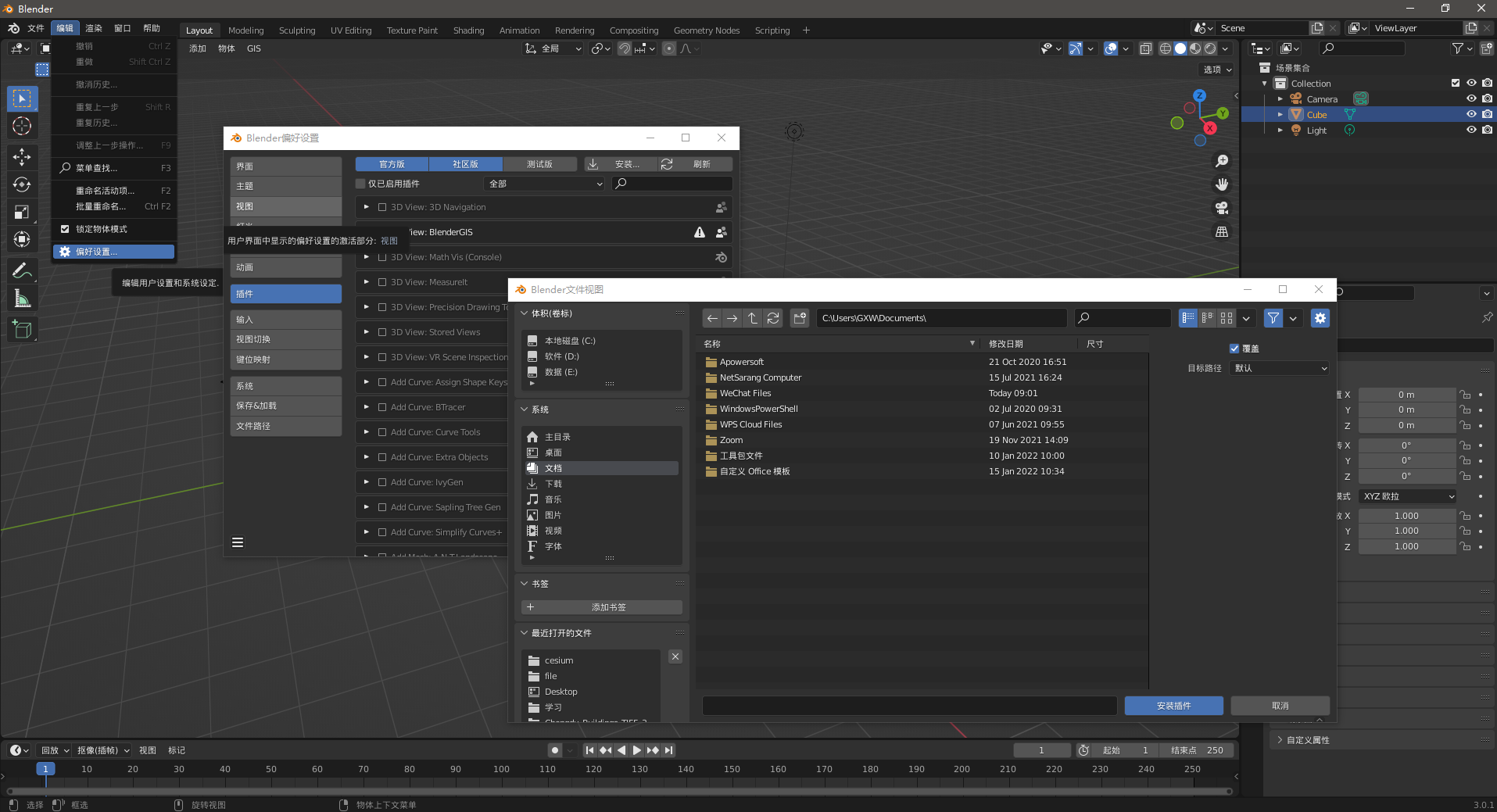Click Preferences menu entry
This screenshot has width=1497, height=812.
tap(113, 252)
